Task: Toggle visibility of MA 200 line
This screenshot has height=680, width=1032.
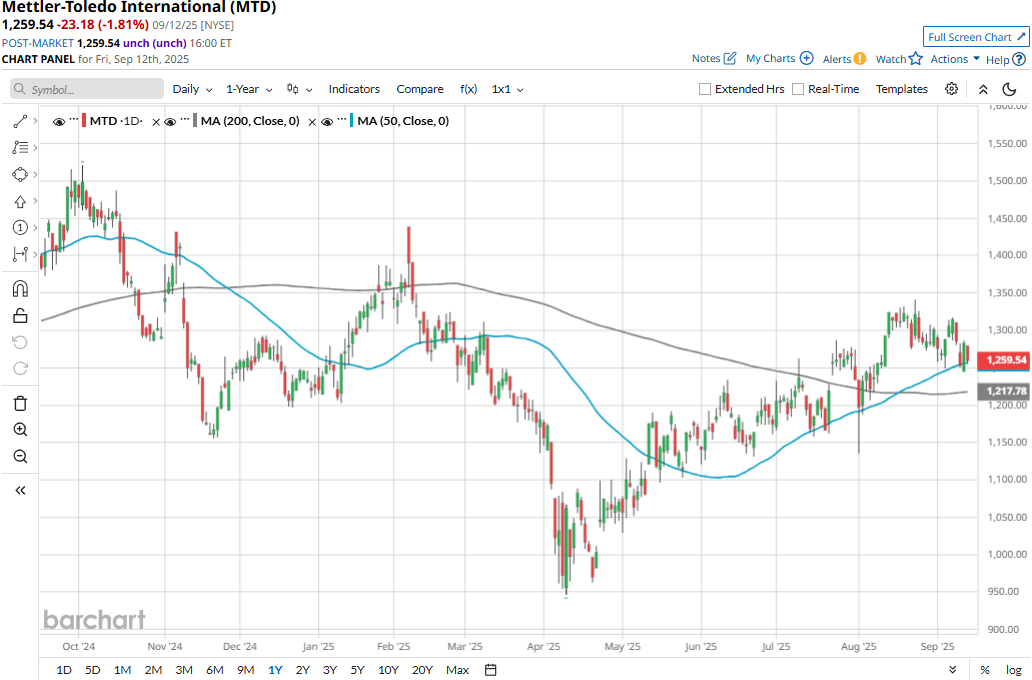Action: coord(170,122)
